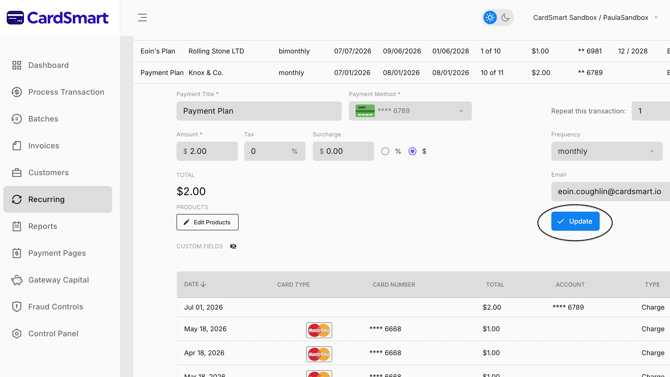Switch to light mode sun icon
670x377 pixels.
coord(490,18)
